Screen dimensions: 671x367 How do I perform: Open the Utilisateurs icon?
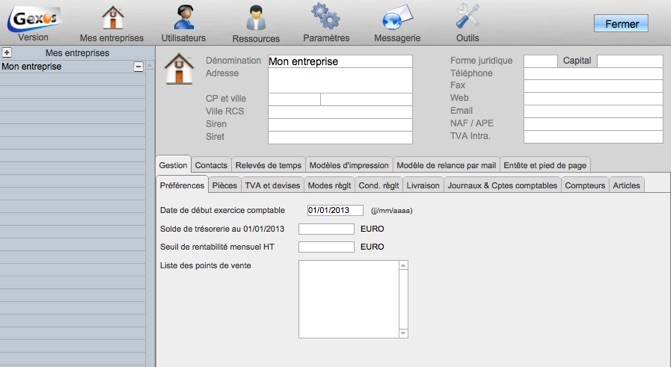[184, 18]
